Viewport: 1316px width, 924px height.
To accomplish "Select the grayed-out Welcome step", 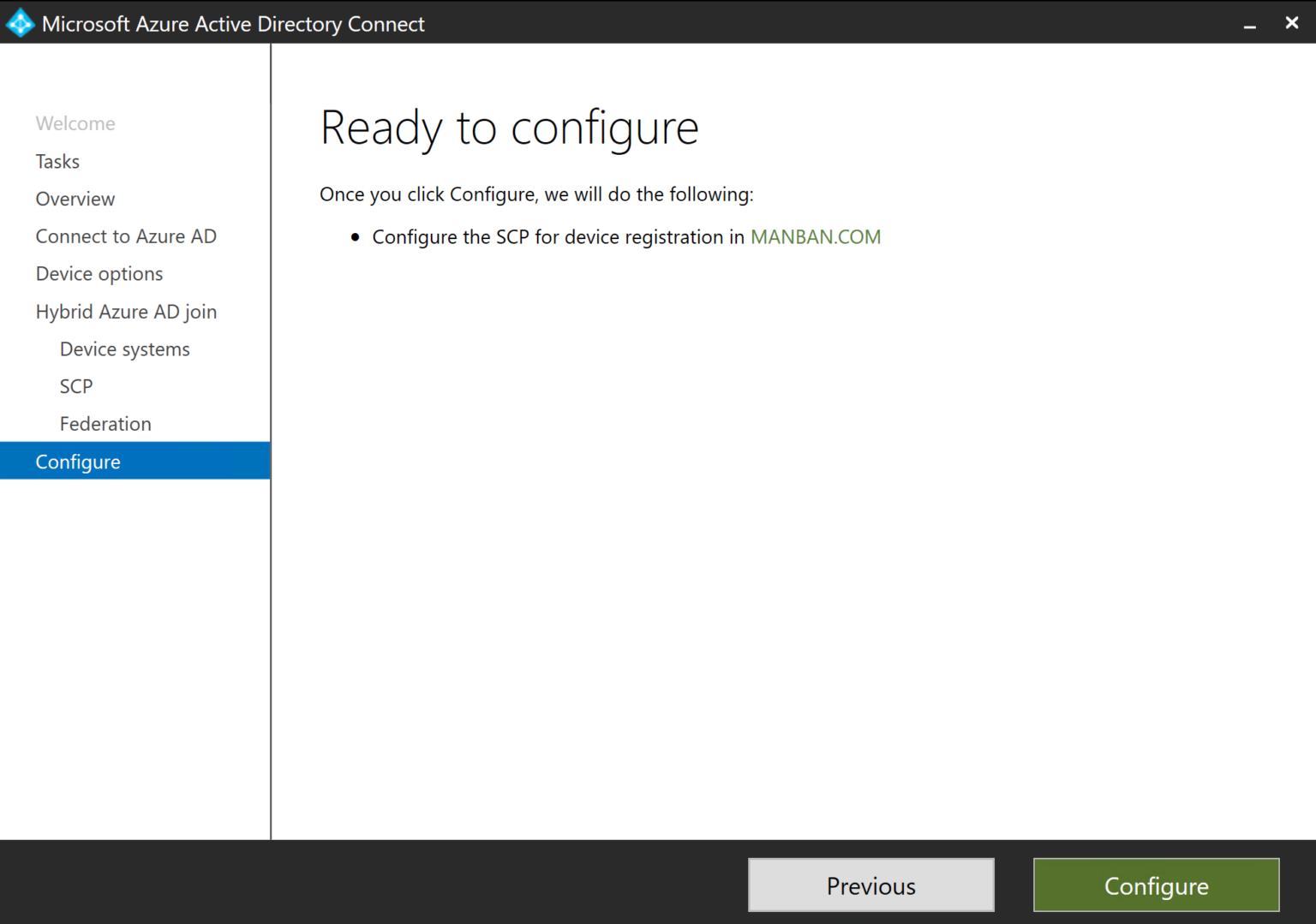I will coord(75,123).
